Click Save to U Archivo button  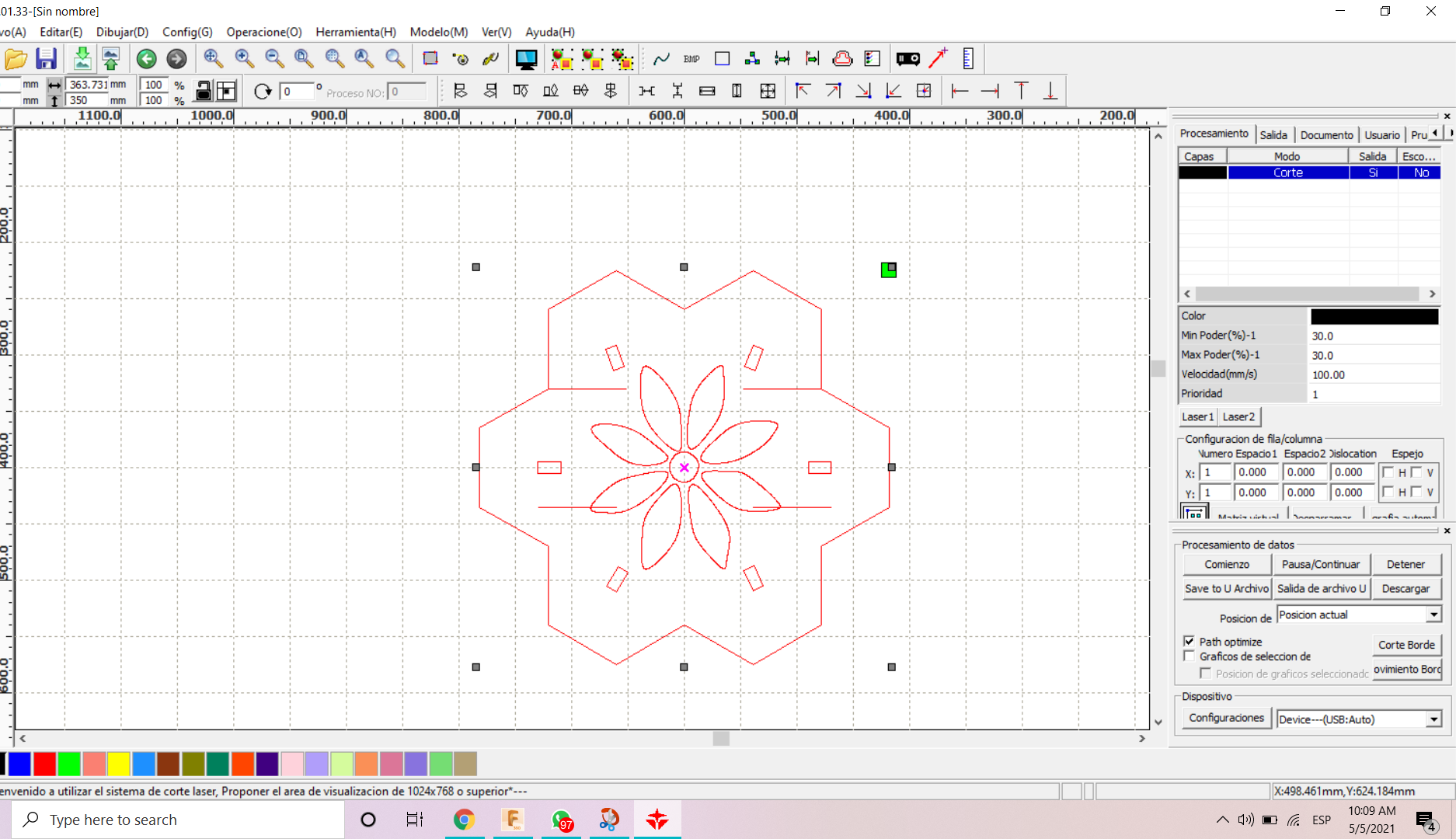click(x=1227, y=588)
